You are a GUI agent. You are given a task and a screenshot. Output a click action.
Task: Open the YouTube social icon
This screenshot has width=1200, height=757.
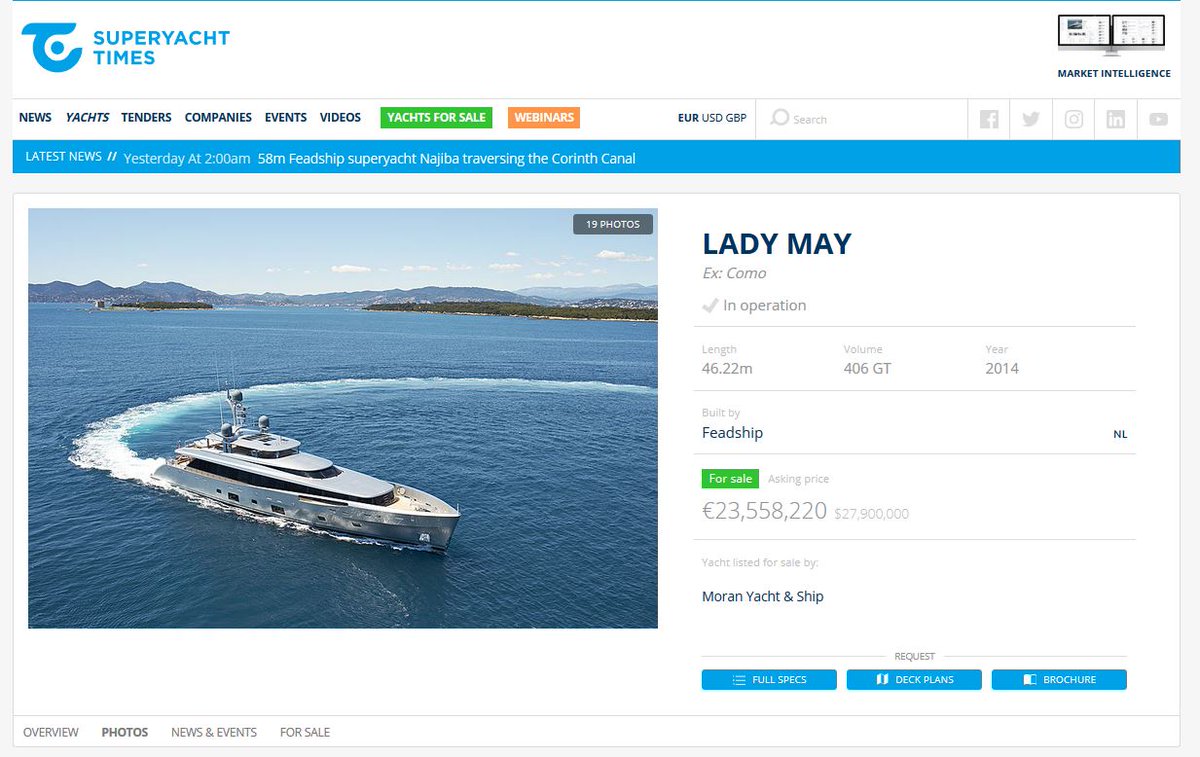pos(1158,119)
